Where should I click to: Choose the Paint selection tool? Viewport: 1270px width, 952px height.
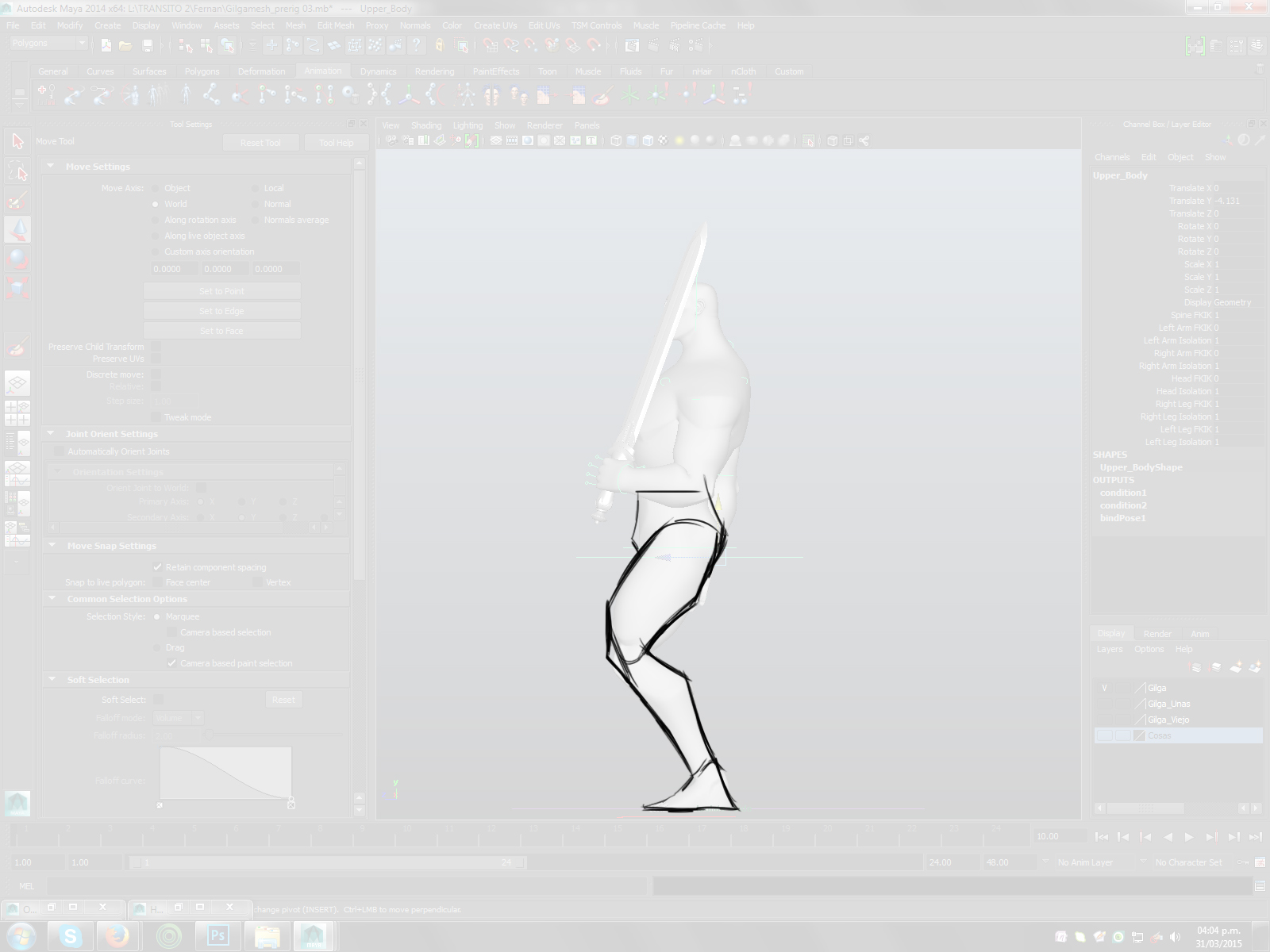tap(17, 201)
